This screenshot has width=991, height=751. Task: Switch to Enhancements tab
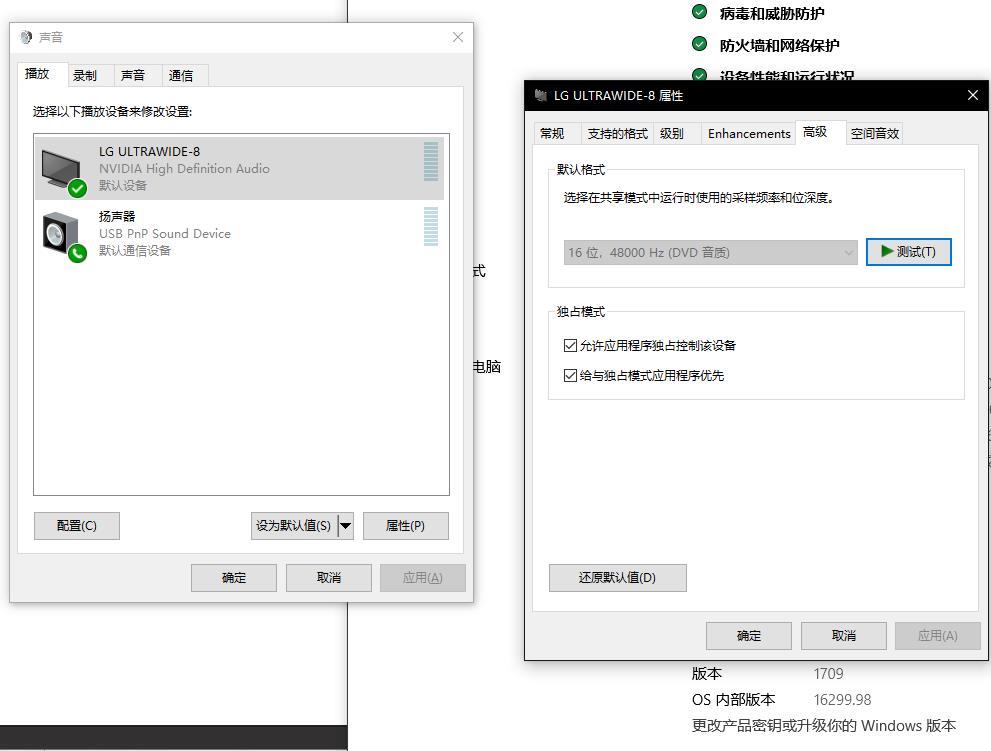748,133
